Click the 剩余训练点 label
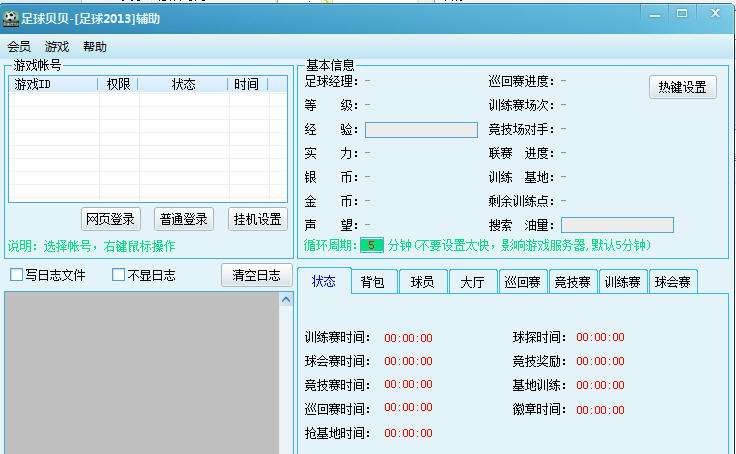 pos(521,201)
